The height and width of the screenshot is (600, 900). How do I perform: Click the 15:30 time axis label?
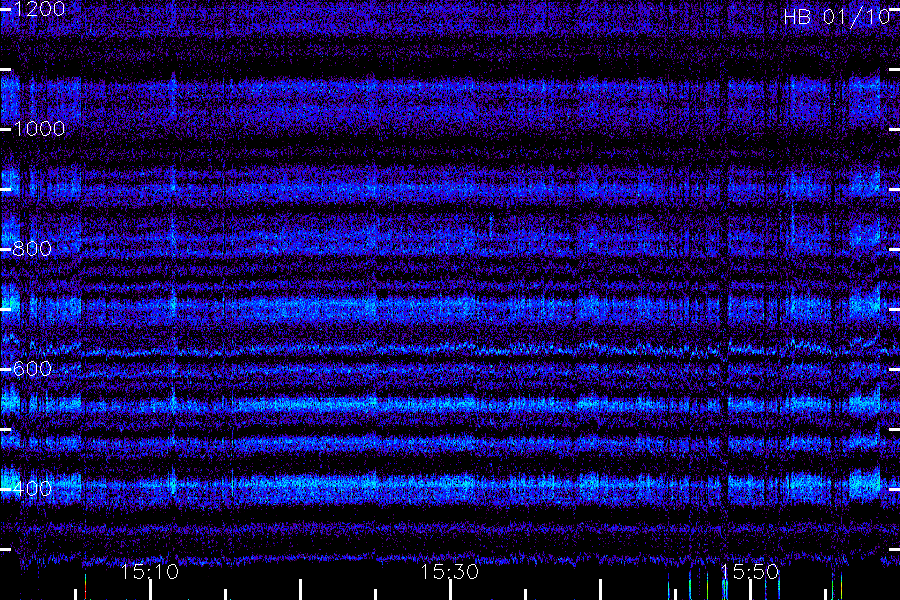(x=449, y=572)
